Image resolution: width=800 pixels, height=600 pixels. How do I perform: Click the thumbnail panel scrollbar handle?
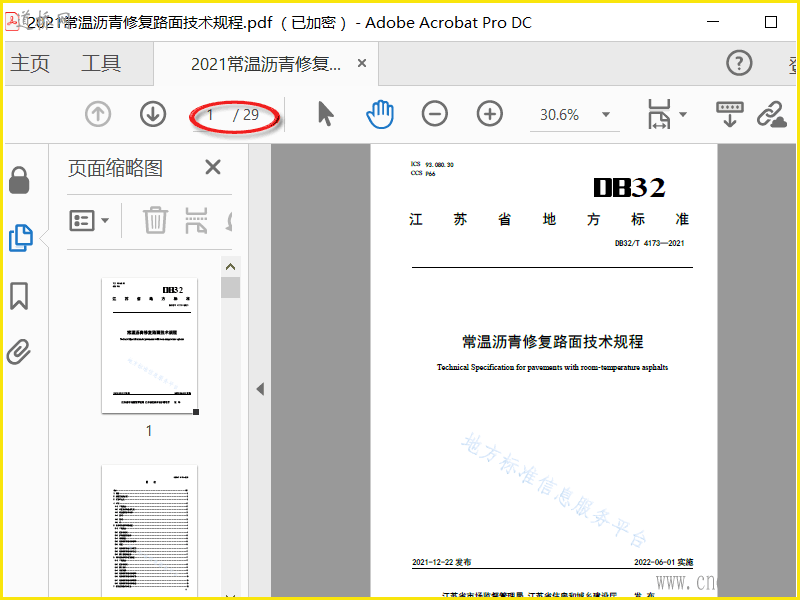click(x=231, y=287)
